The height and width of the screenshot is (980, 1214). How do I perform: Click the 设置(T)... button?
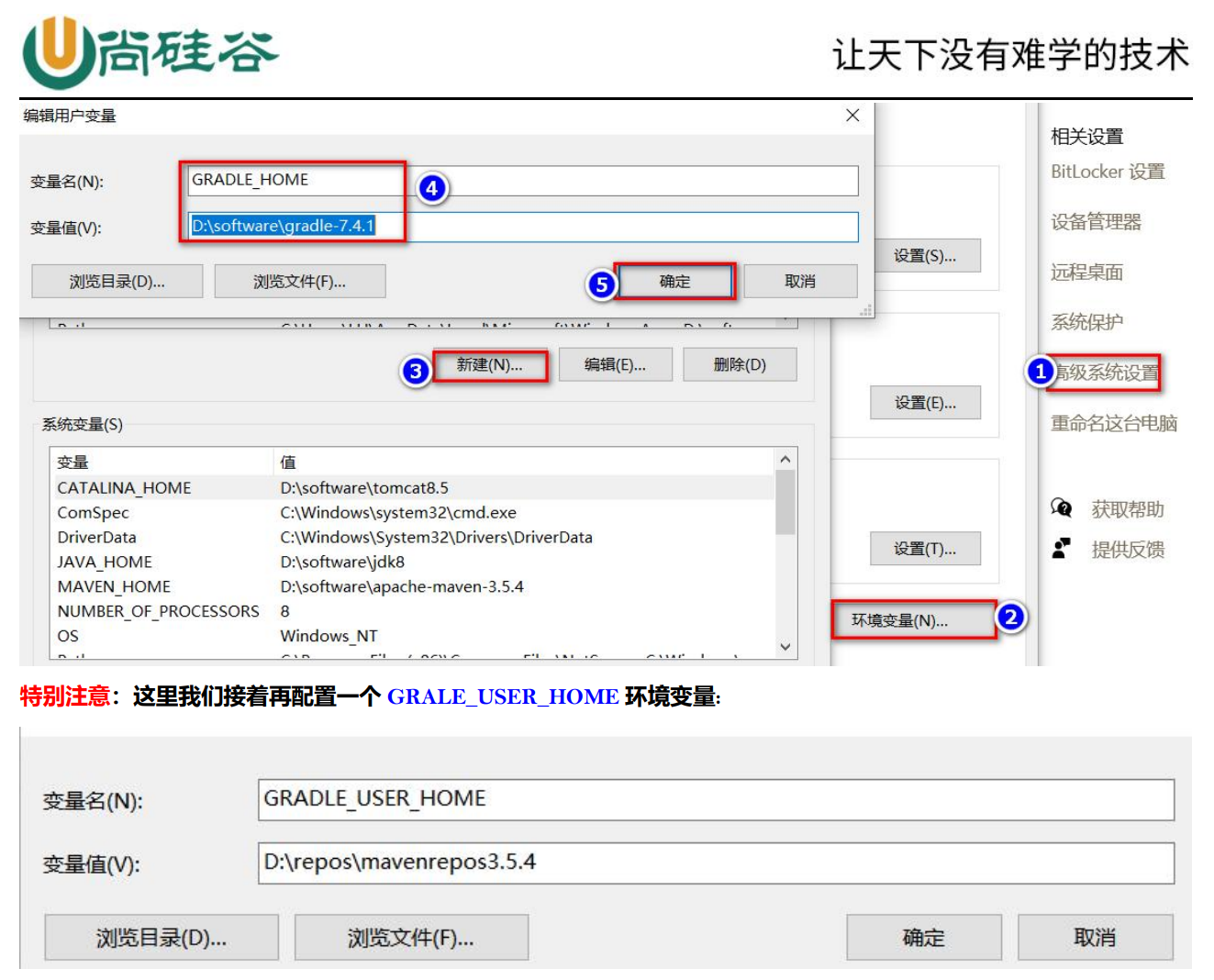tap(925, 549)
